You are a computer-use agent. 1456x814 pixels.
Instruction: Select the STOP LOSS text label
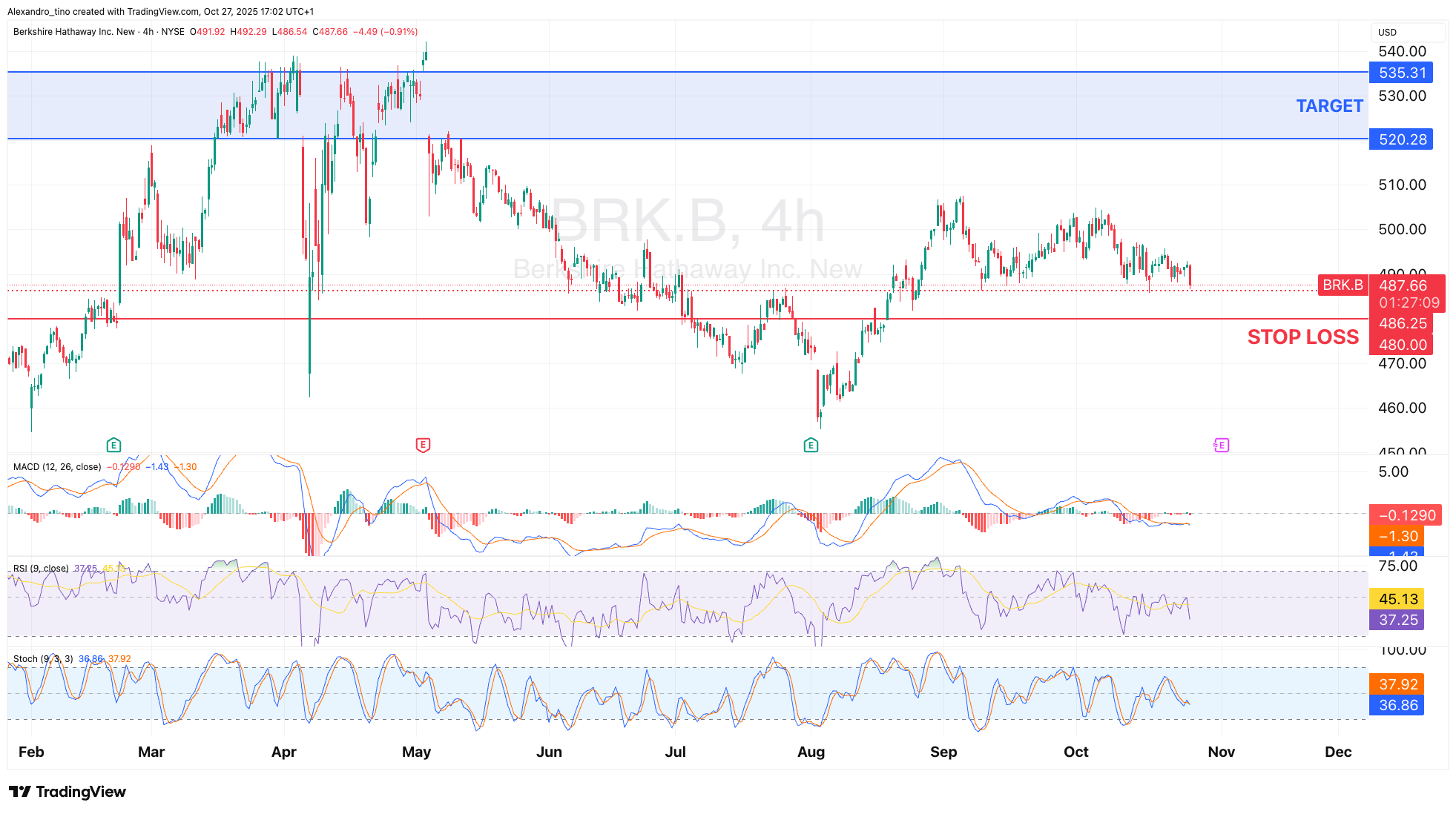[x=1302, y=337]
